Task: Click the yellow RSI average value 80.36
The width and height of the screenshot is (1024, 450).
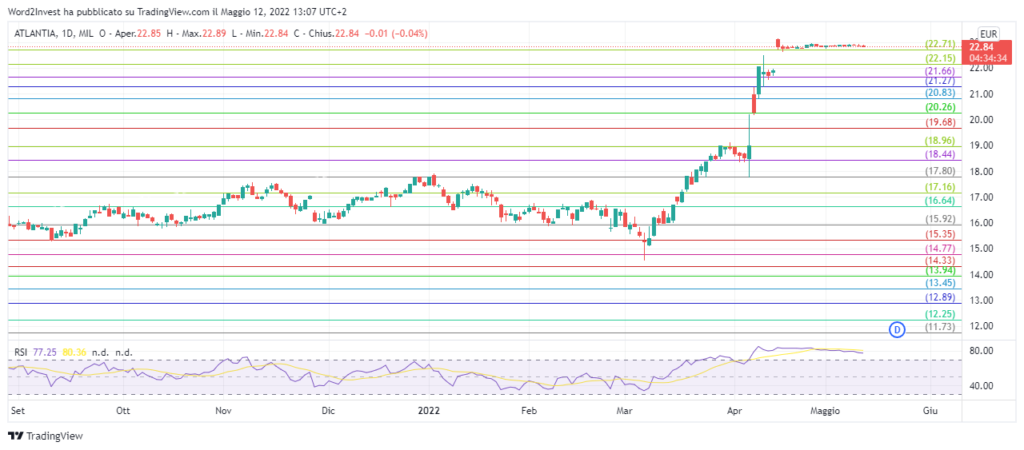Action: [75, 353]
